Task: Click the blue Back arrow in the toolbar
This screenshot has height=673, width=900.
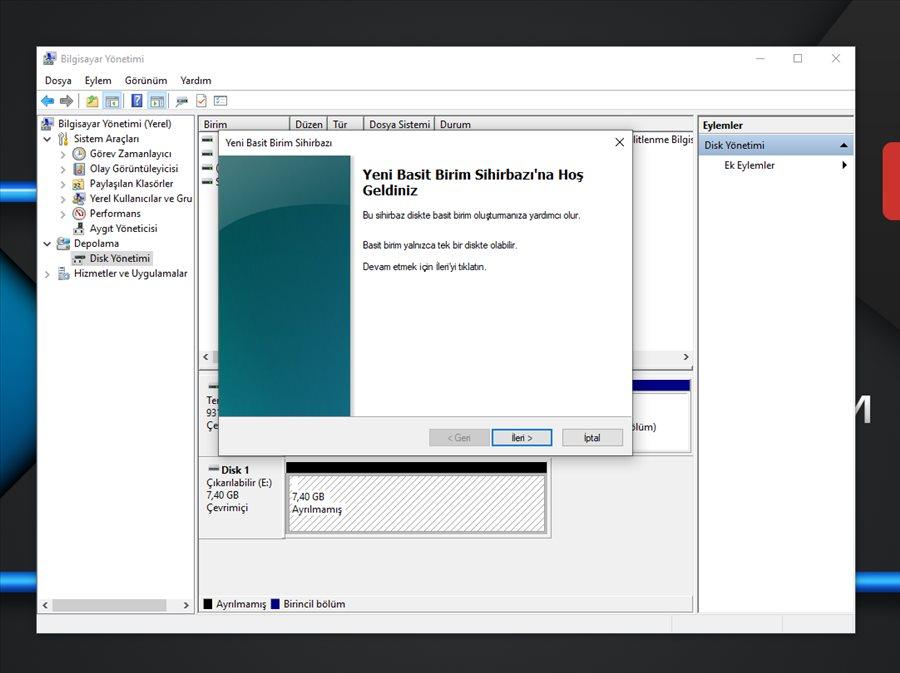Action: coord(47,101)
